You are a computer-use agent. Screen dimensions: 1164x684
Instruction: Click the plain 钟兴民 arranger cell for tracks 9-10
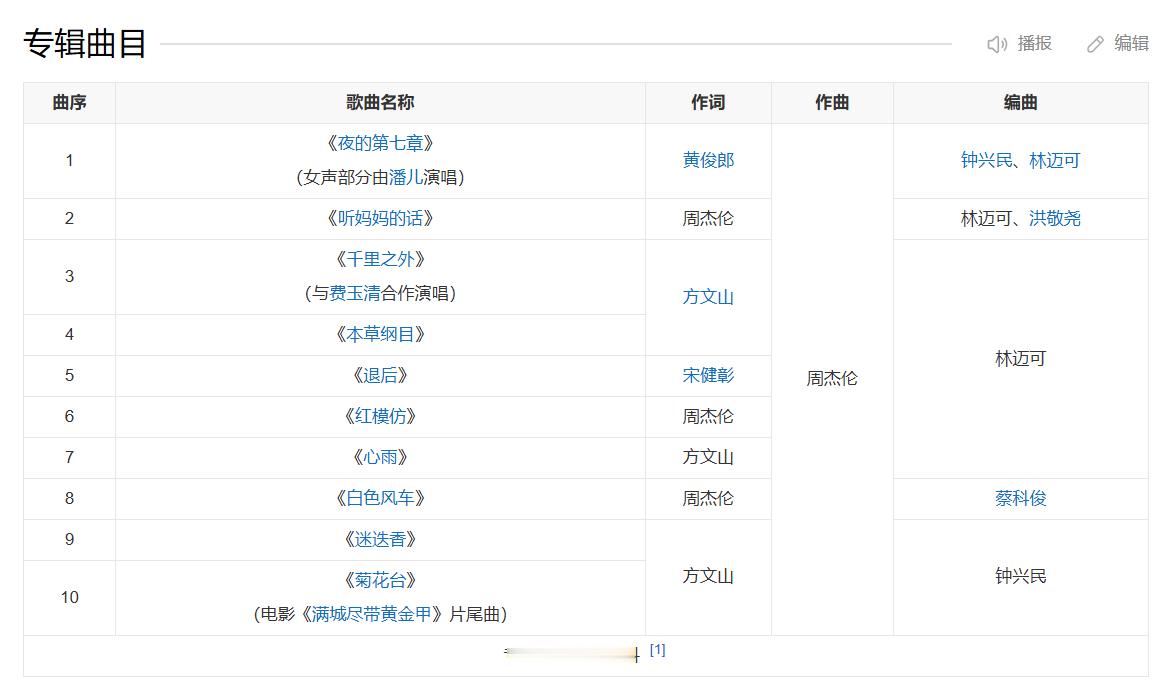pos(1021,576)
